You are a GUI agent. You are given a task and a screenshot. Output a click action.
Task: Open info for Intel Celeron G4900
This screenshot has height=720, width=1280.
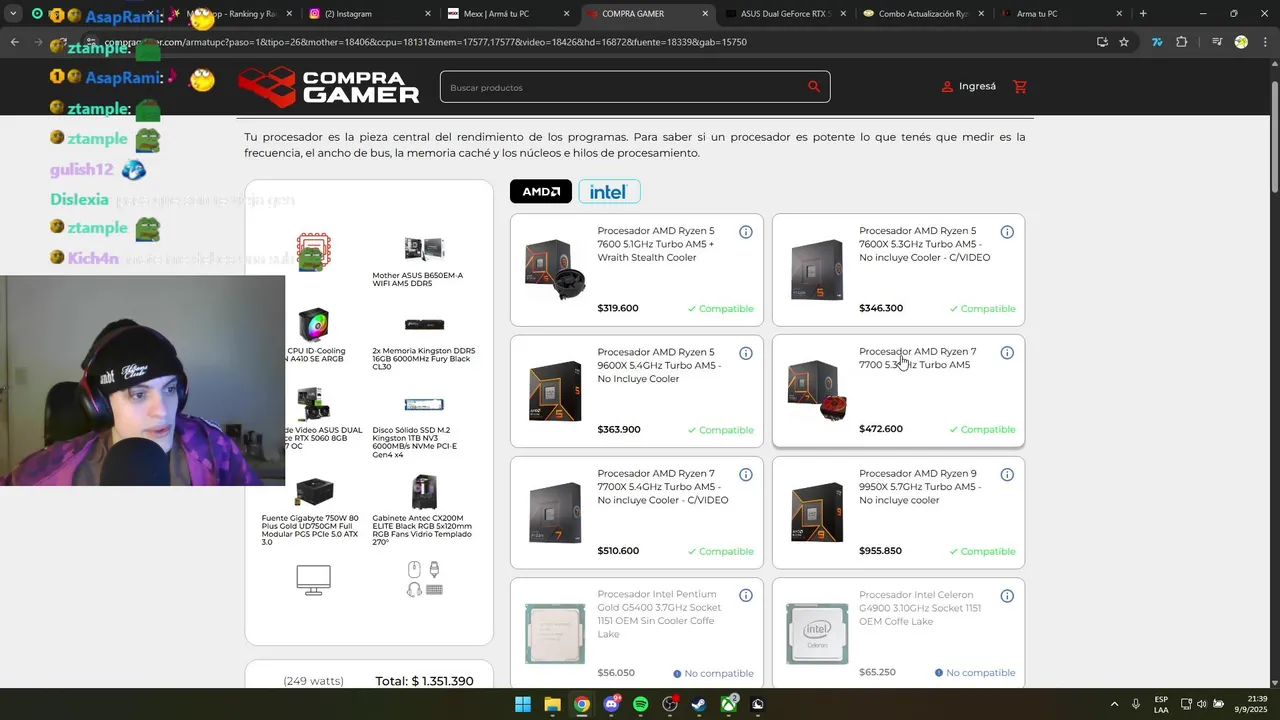[x=1007, y=596]
